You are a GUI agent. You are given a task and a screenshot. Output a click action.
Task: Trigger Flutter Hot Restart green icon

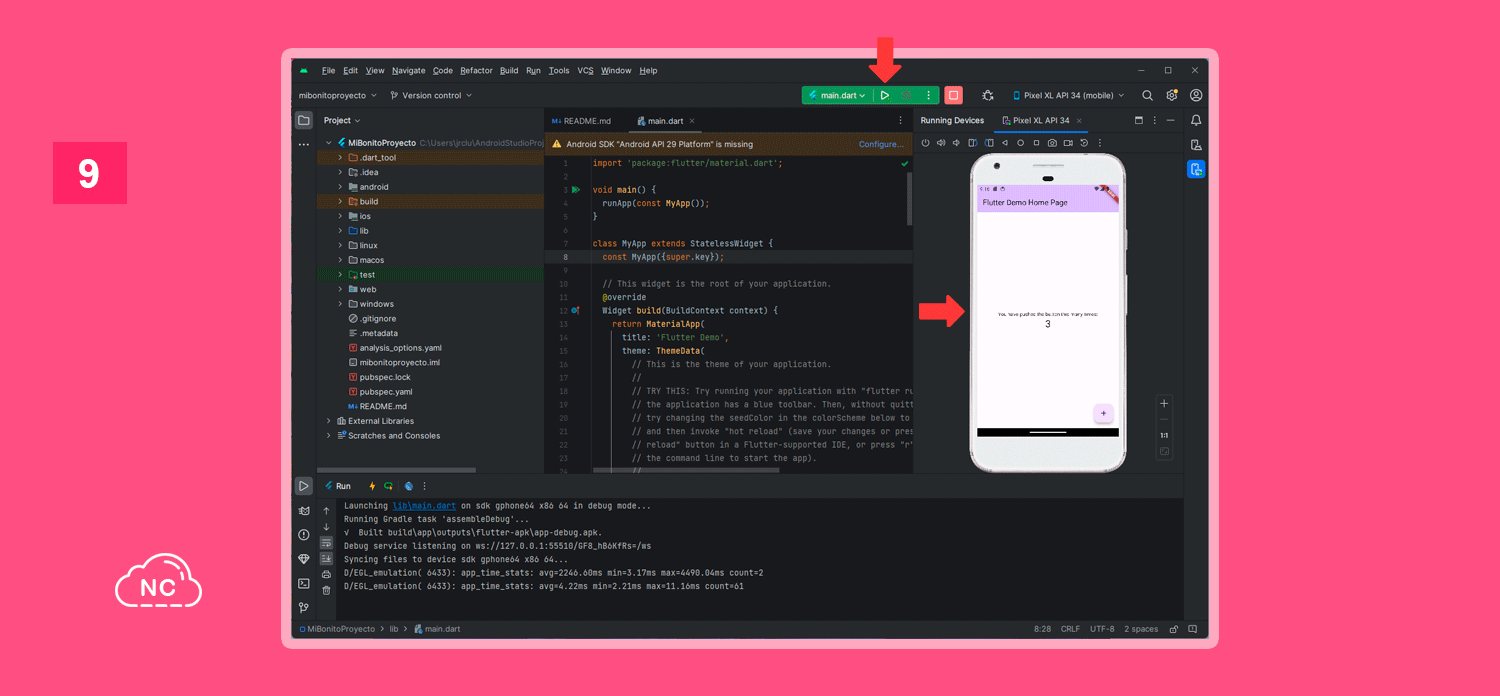(x=388, y=486)
